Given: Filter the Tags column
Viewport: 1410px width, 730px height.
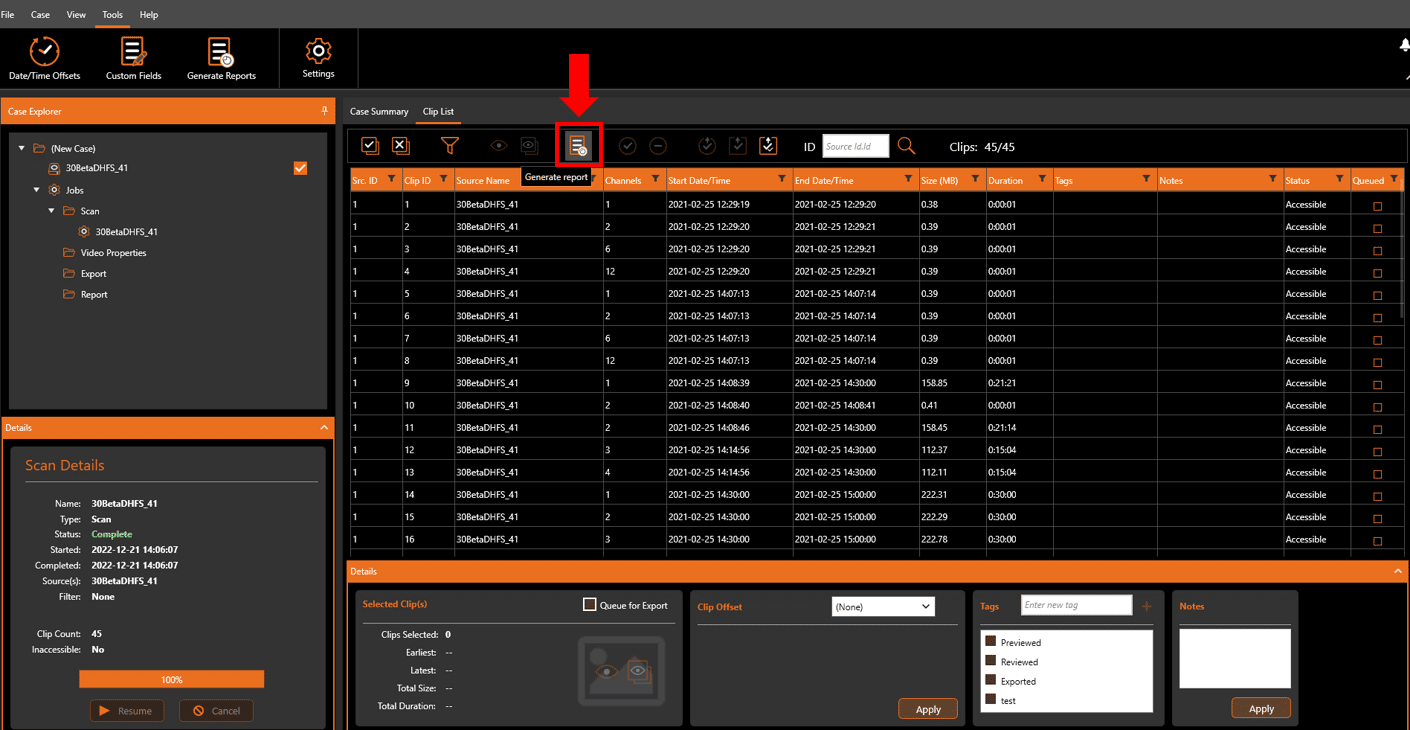Looking at the screenshot, I should (1146, 180).
